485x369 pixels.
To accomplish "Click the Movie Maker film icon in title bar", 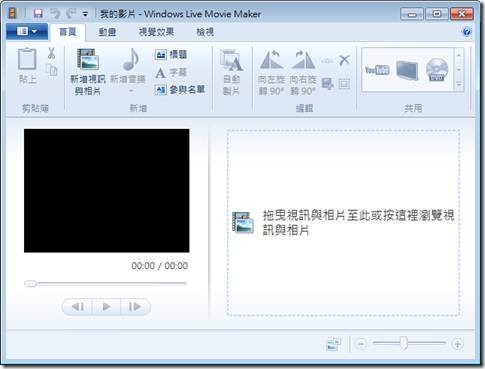I will [13, 13].
